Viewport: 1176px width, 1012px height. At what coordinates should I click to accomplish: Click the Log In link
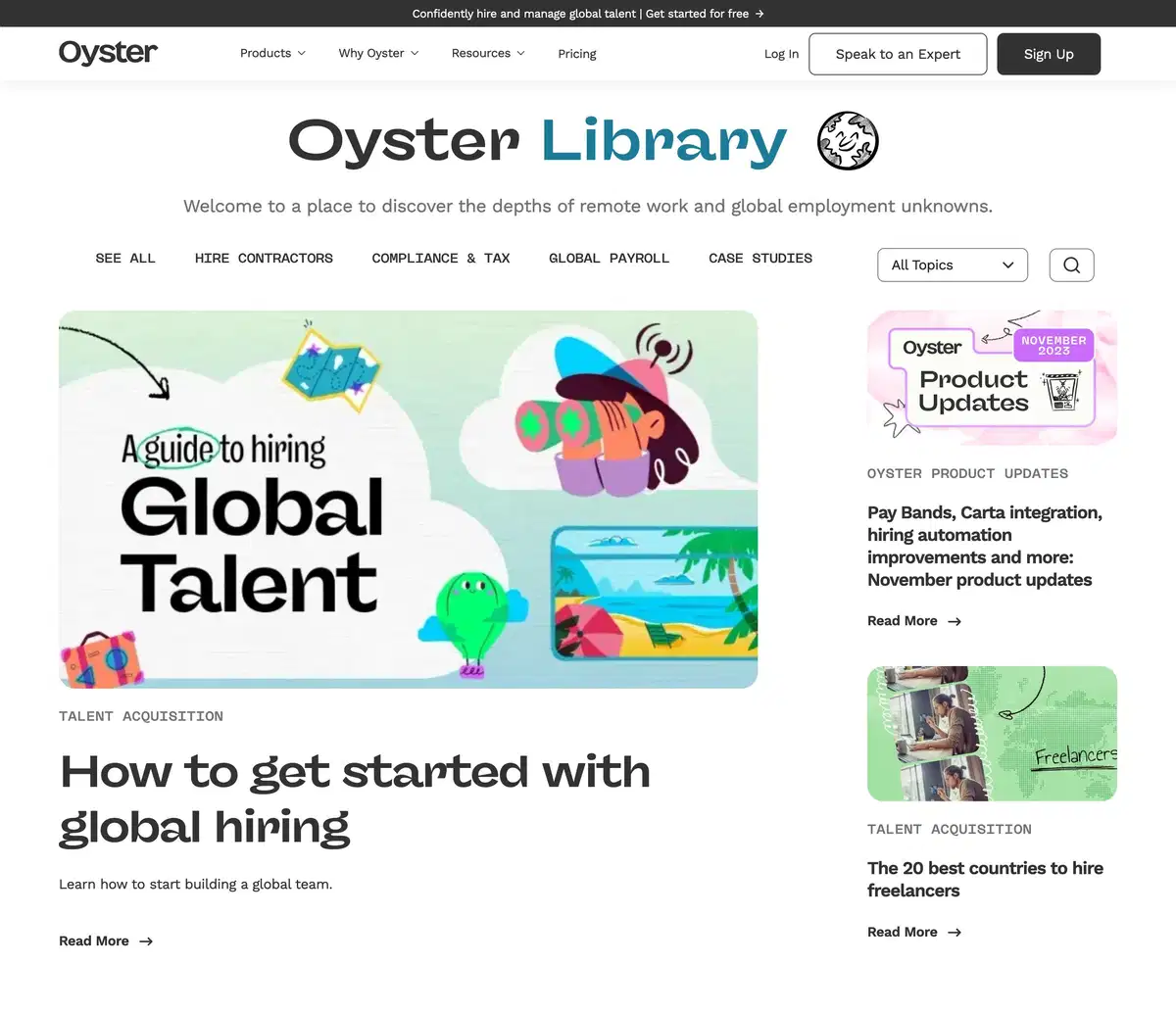(x=781, y=54)
